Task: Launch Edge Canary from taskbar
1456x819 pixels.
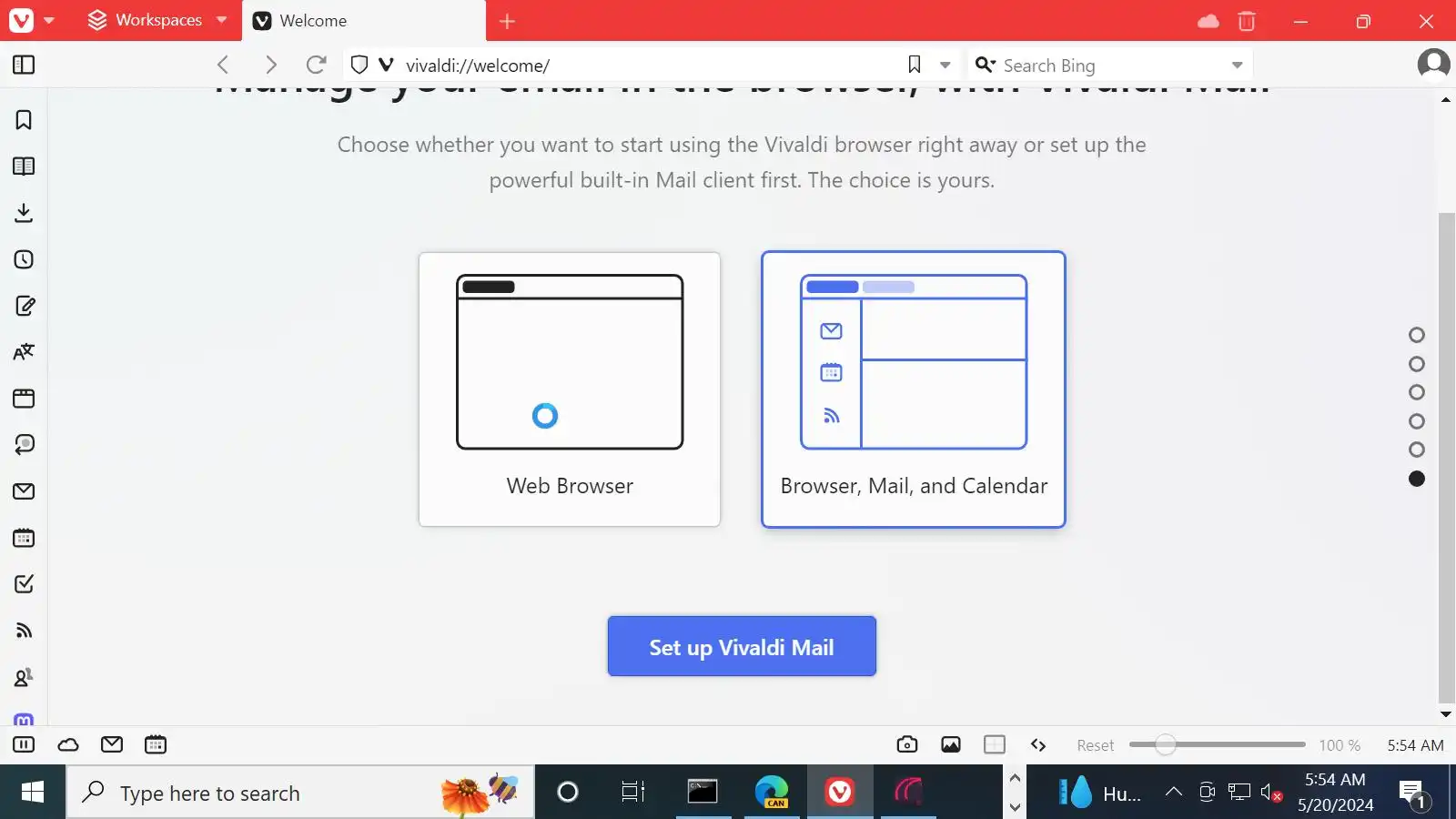Action: (772, 793)
